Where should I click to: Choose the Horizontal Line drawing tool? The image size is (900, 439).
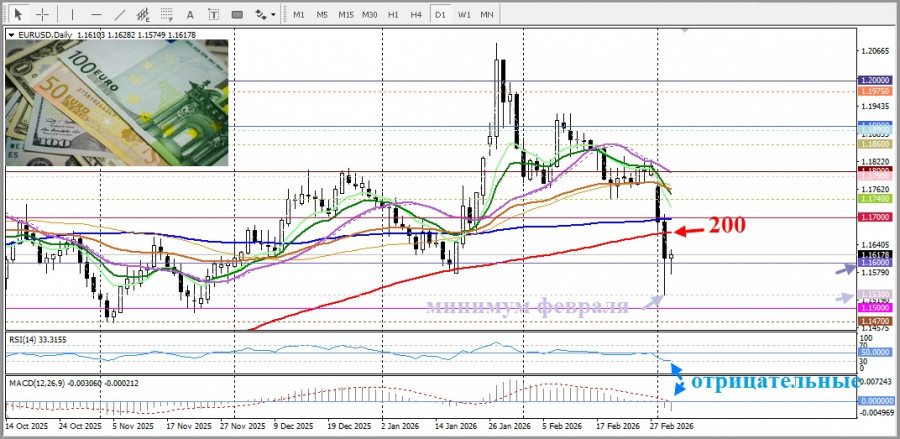pyautogui.click(x=96, y=14)
